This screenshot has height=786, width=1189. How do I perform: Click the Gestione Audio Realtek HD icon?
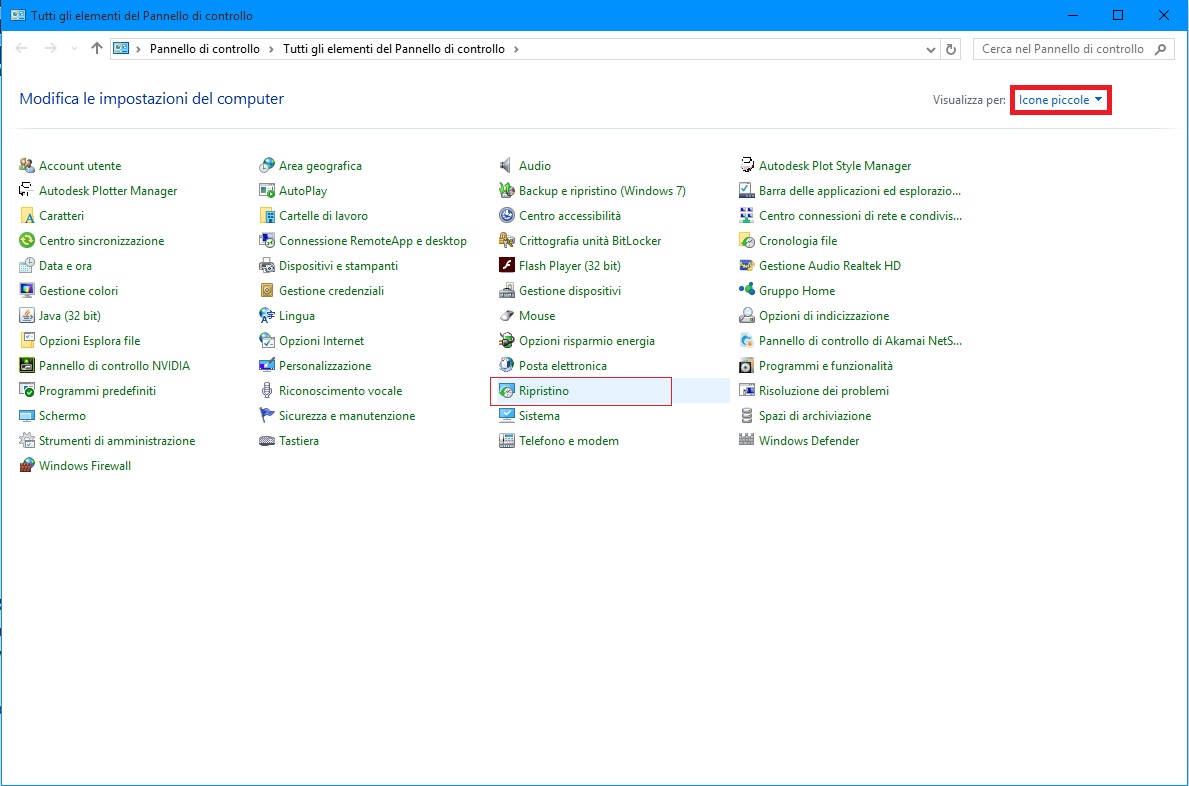(747, 266)
